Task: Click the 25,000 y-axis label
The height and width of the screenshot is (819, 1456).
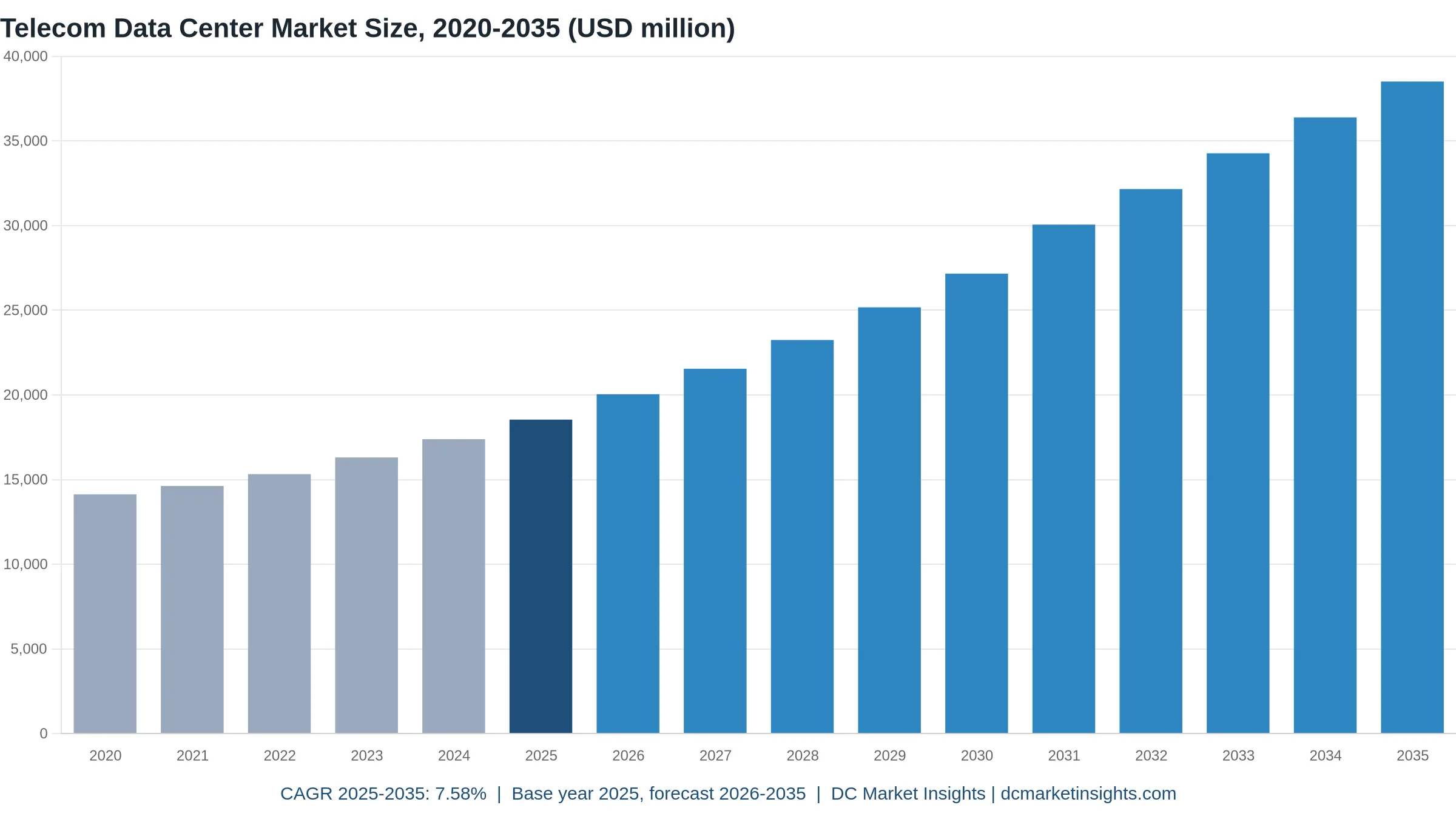Action: click(x=25, y=310)
